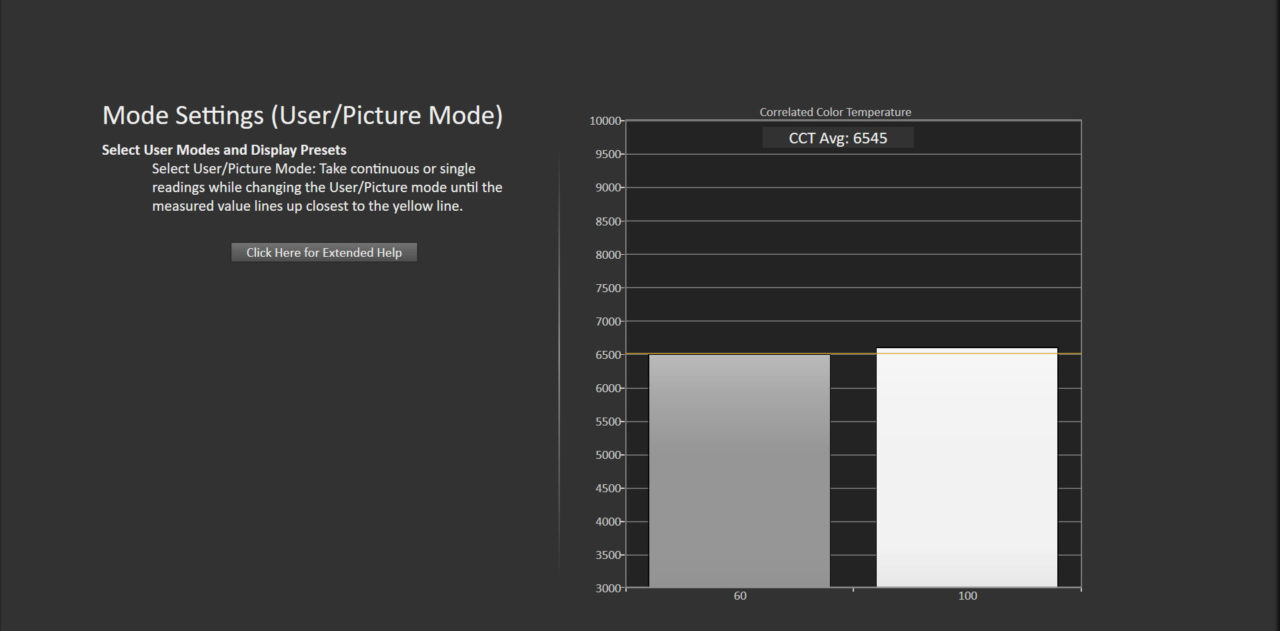Click the Select User Modes and Display Presets subheading
Screen dimensions: 1280x631
coord(224,150)
